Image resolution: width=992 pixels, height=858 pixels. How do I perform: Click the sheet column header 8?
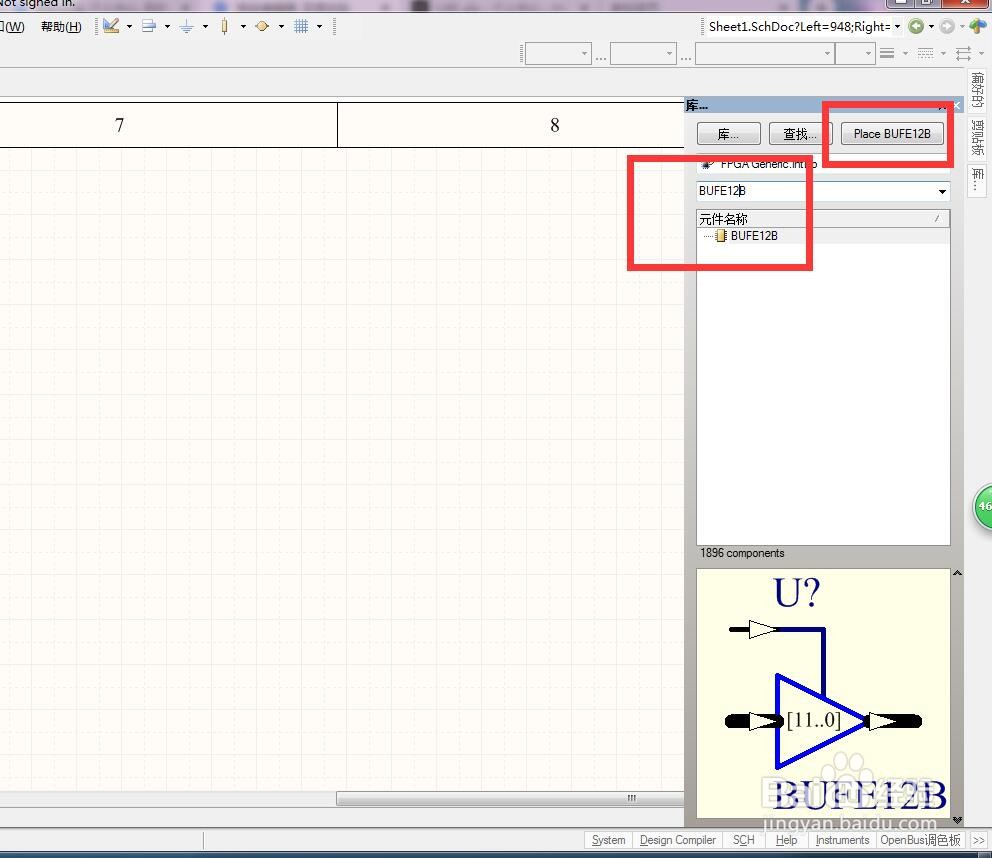click(x=555, y=125)
